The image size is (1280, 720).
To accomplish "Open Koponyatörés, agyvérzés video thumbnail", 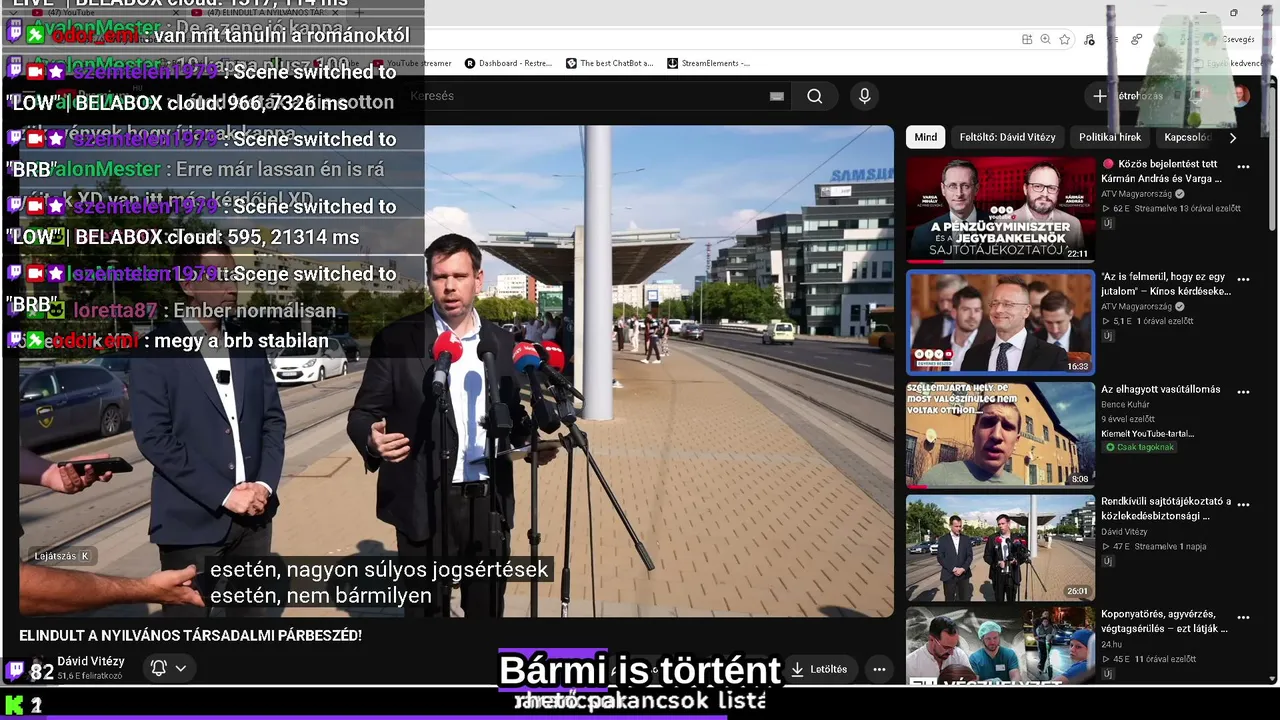I will 1000,646.
